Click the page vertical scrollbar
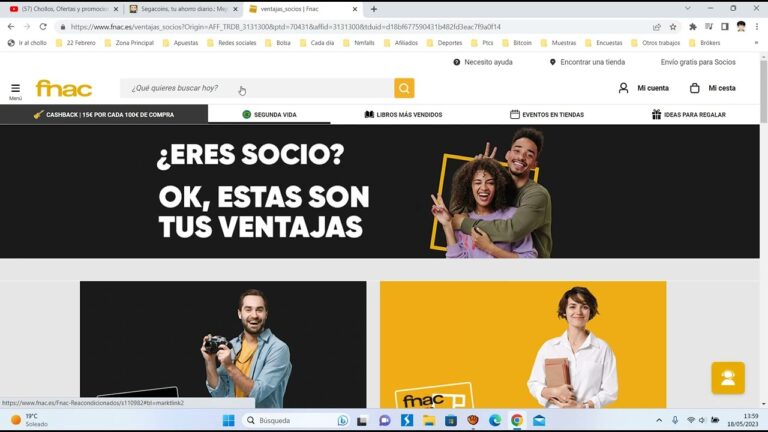This screenshot has height=432, width=768. click(x=764, y=91)
